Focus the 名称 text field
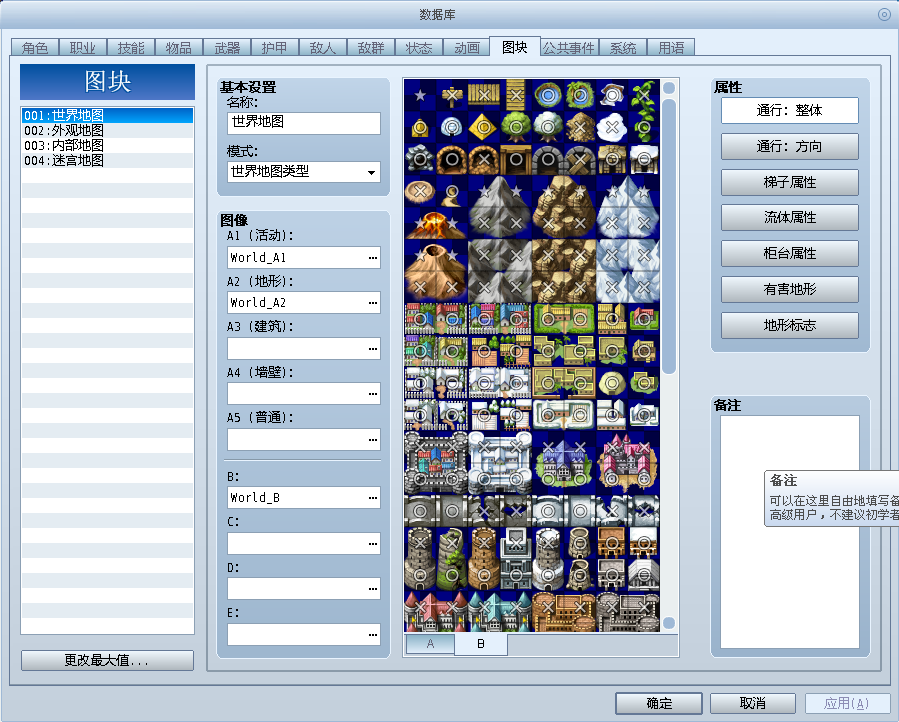Viewport: 899px width, 722px height. click(304, 123)
